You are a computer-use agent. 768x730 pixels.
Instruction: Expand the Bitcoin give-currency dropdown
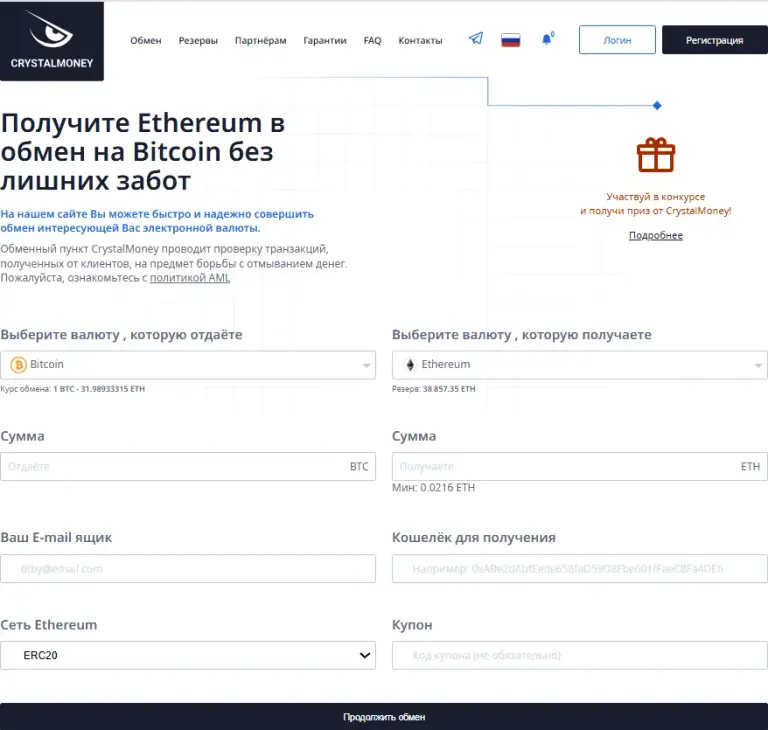tap(188, 365)
